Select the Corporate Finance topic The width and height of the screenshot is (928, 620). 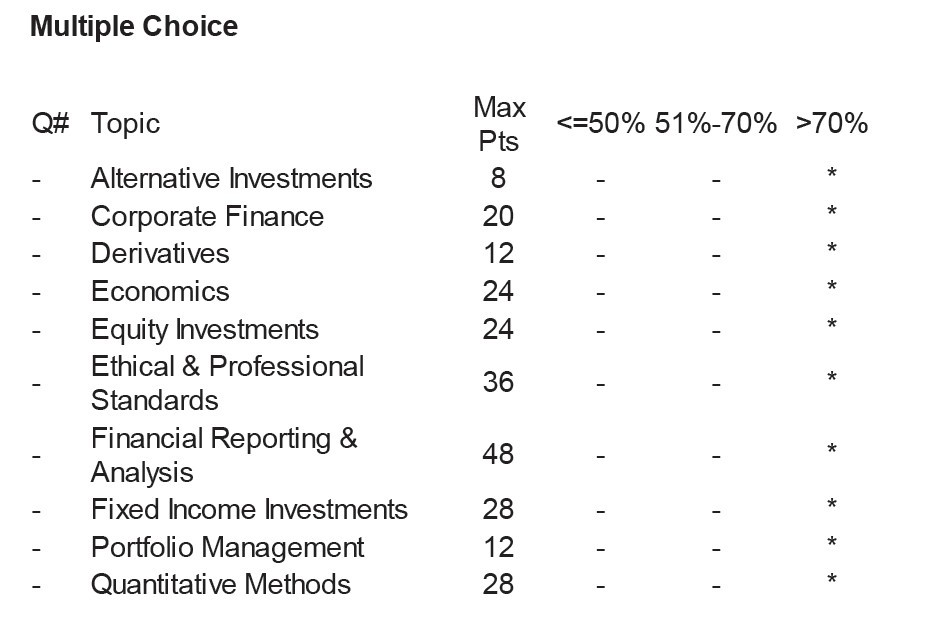coord(207,217)
